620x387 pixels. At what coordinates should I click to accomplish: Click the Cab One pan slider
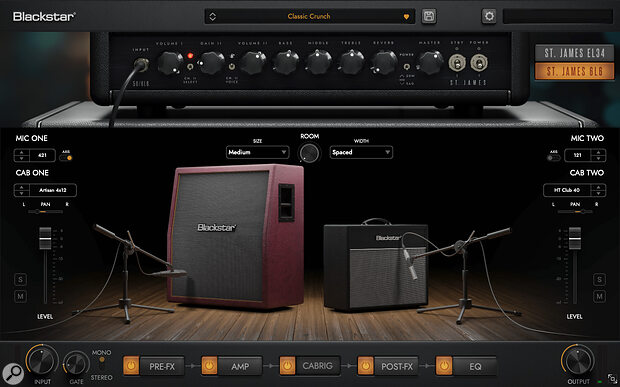coord(45,212)
